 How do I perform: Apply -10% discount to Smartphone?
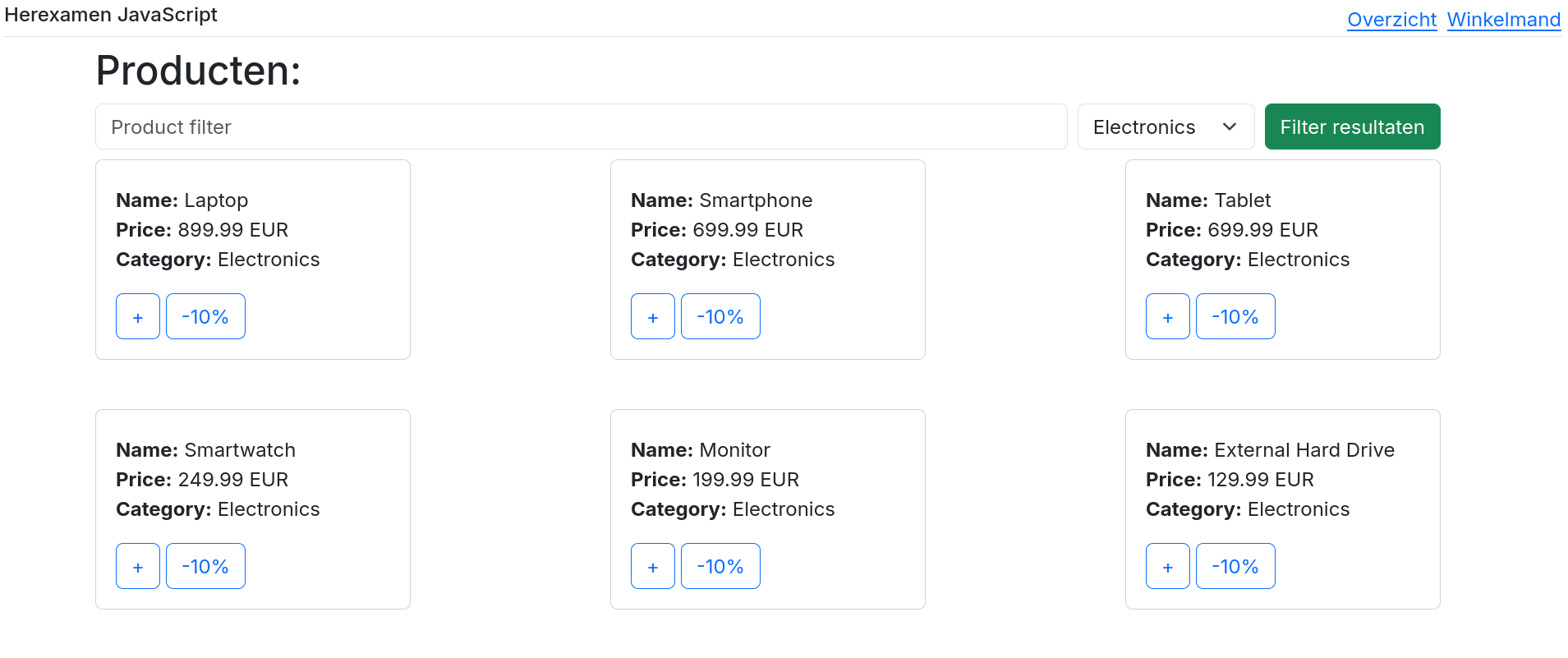pyautogui.click(x=720, y=316)
